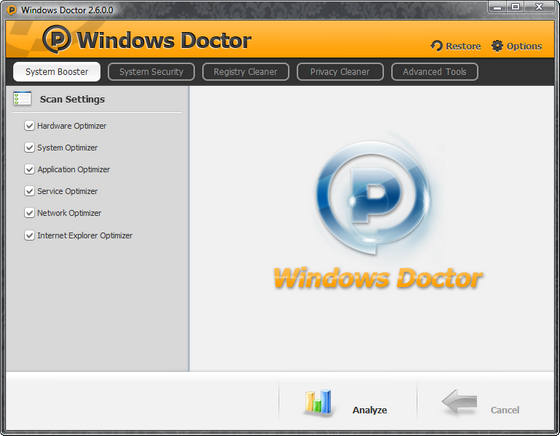
Task: Click the title bar app icon
Action: [x=11, y=10]
